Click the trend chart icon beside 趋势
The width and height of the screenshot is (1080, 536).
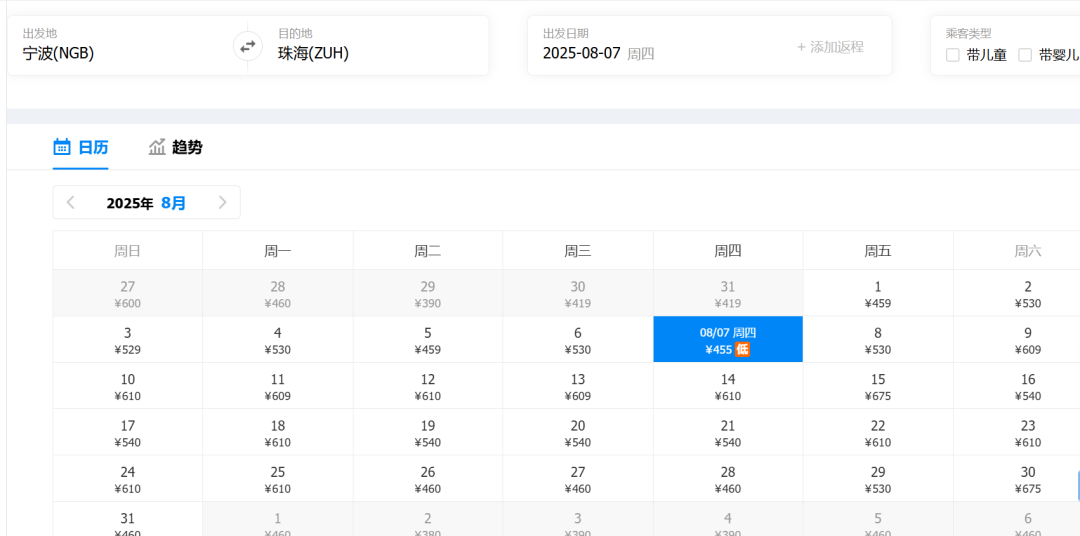[157, 147]
